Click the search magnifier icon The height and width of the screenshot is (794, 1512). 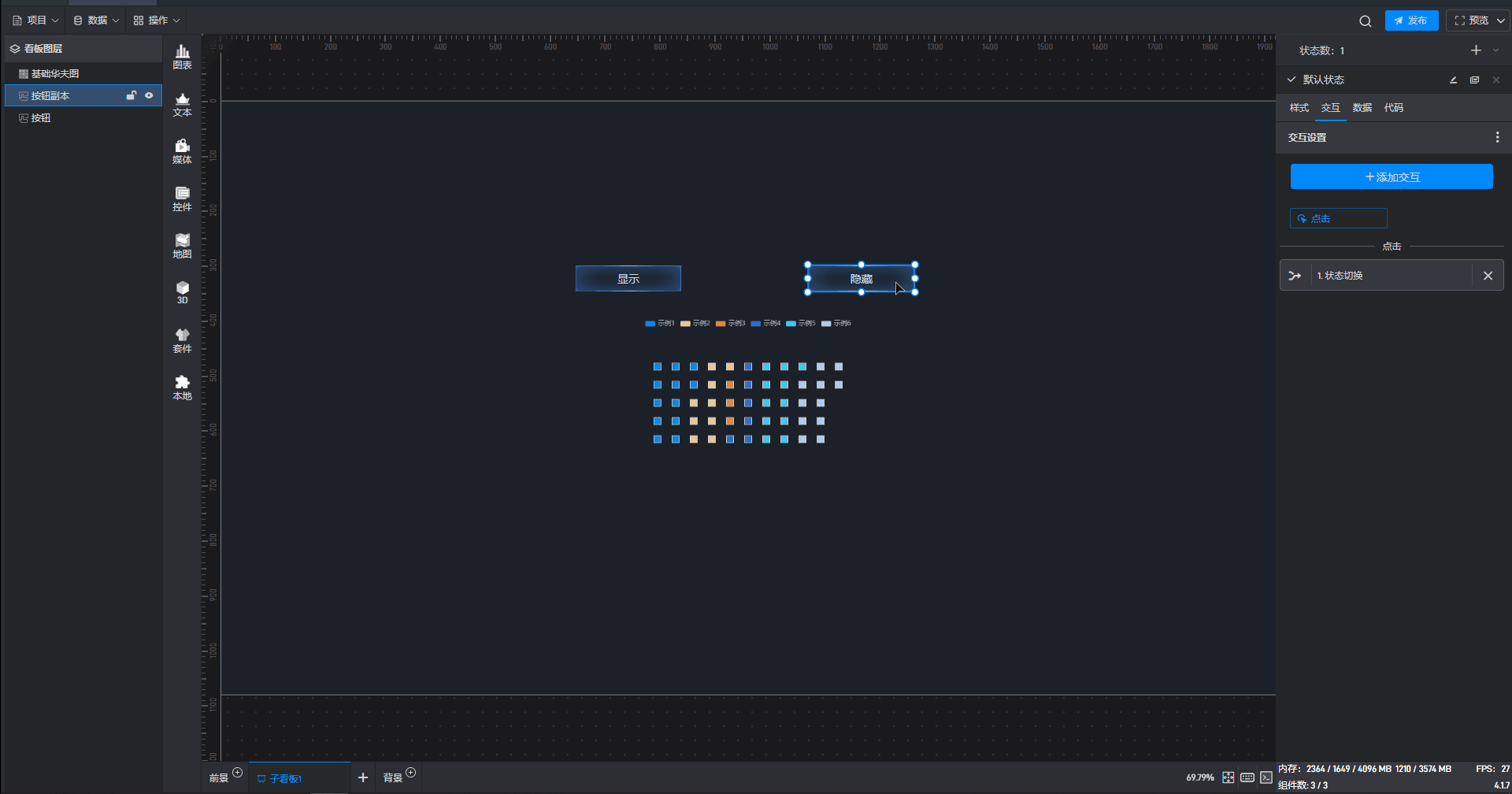pyautogui.click(x=1366, y=20)
